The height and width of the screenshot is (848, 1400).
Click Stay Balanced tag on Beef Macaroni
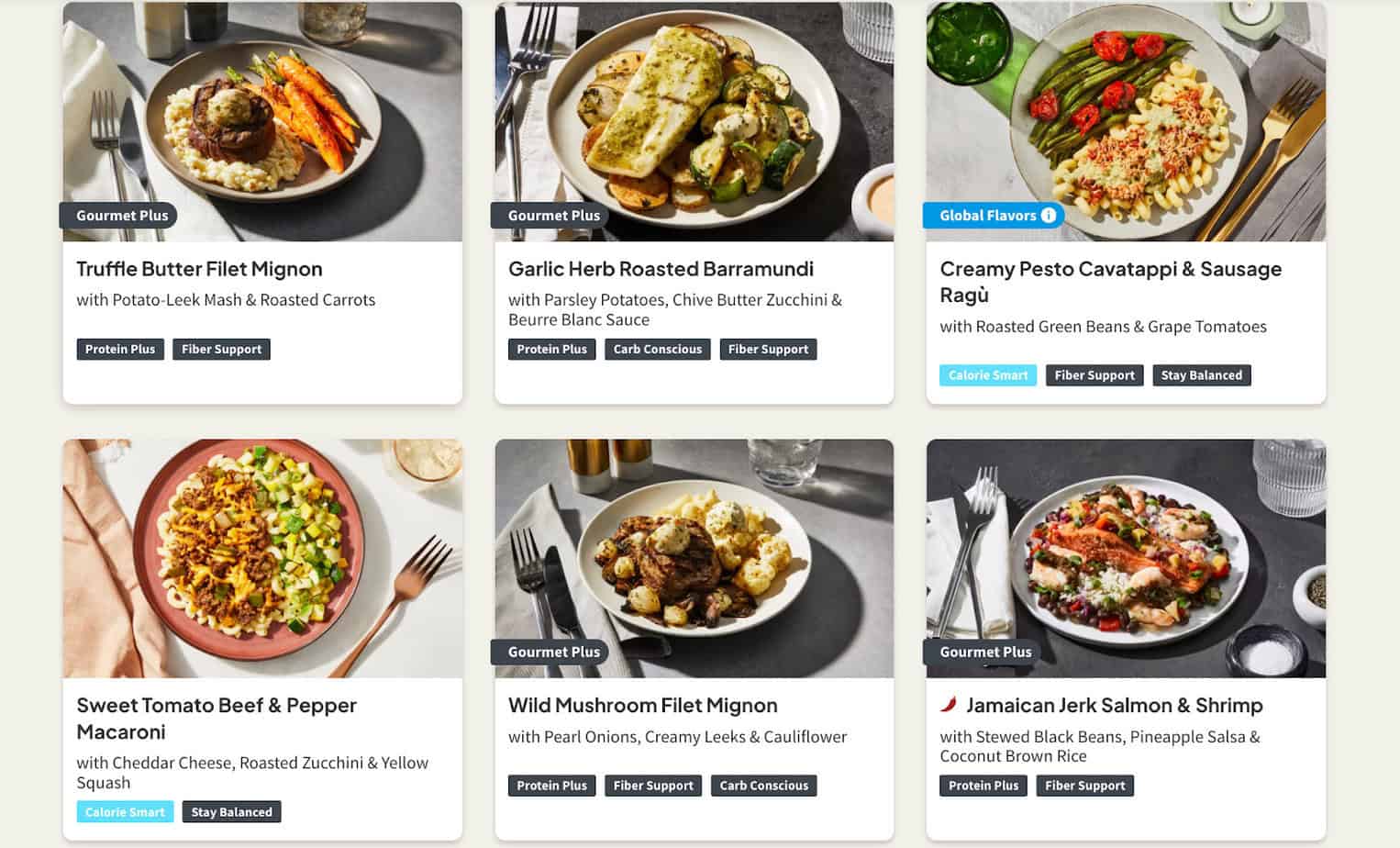pos(231,812)
